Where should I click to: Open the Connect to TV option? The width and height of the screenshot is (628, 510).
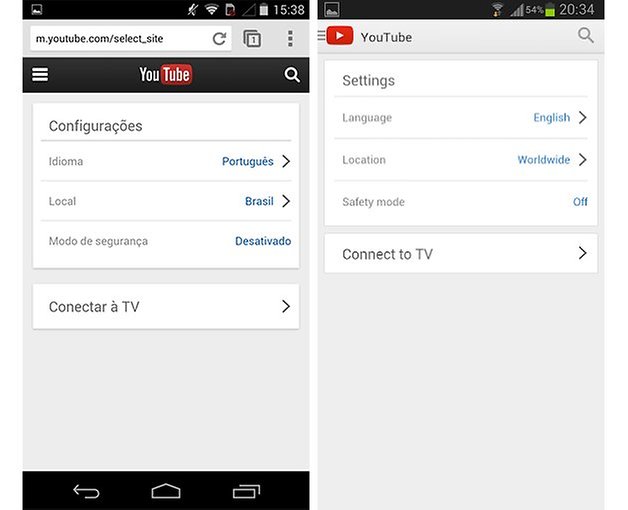pos(461,254)
